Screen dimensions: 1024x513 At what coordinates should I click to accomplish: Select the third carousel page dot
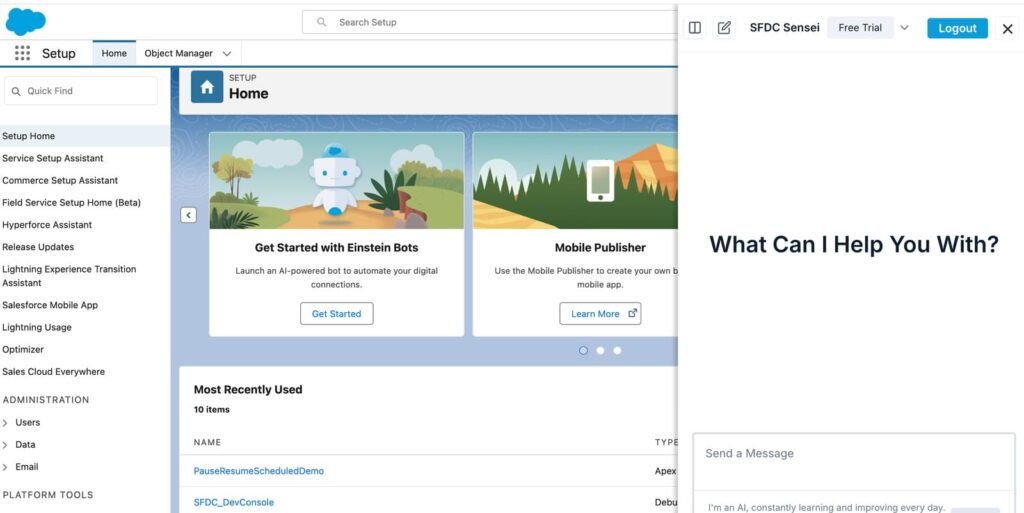(617, 350)
